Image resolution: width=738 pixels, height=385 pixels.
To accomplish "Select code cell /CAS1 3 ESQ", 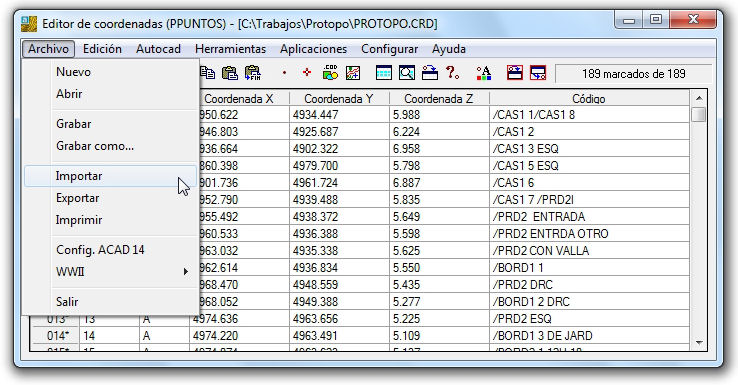I will (589, 149).
